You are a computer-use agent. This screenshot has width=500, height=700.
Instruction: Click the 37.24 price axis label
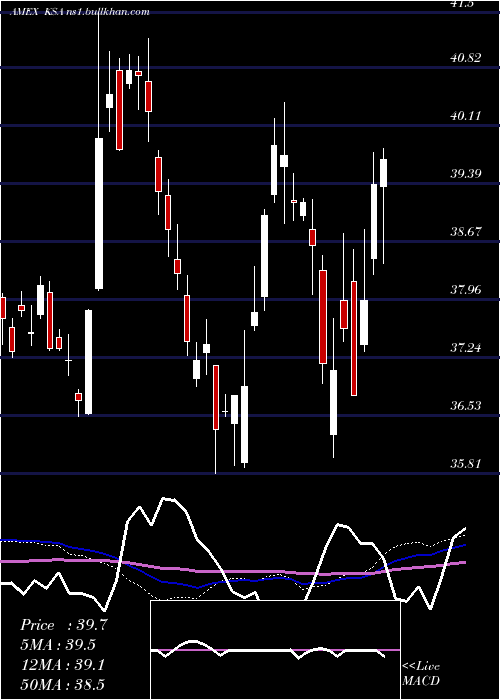click(466, 348)
